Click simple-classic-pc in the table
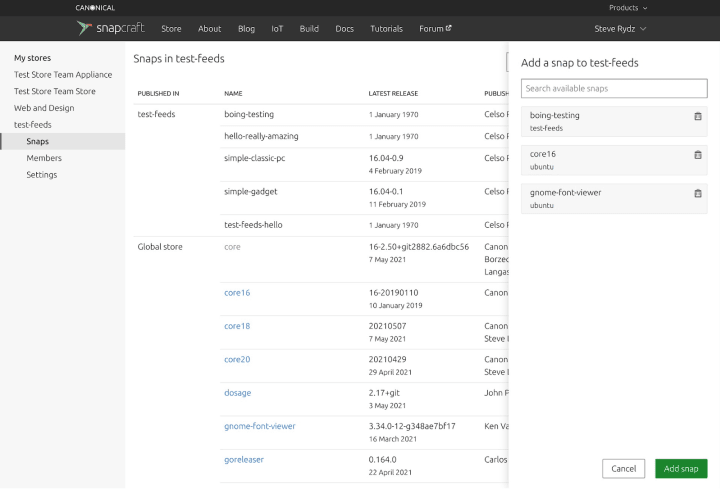Screen dimensions: 720x494 [254, 158]
